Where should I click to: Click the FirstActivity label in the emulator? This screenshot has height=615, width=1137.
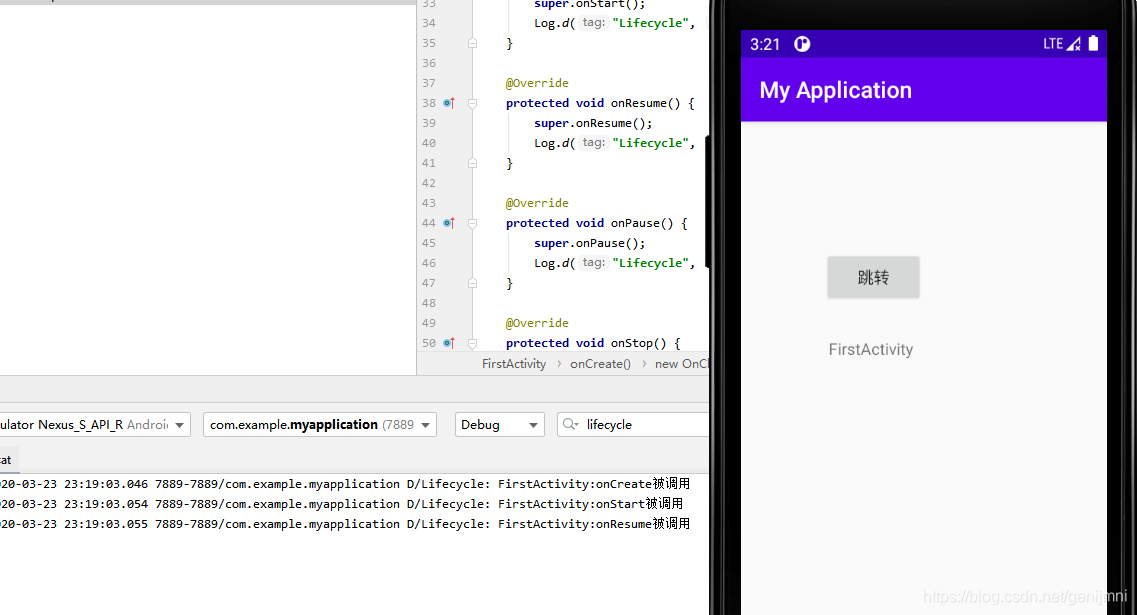871,350
